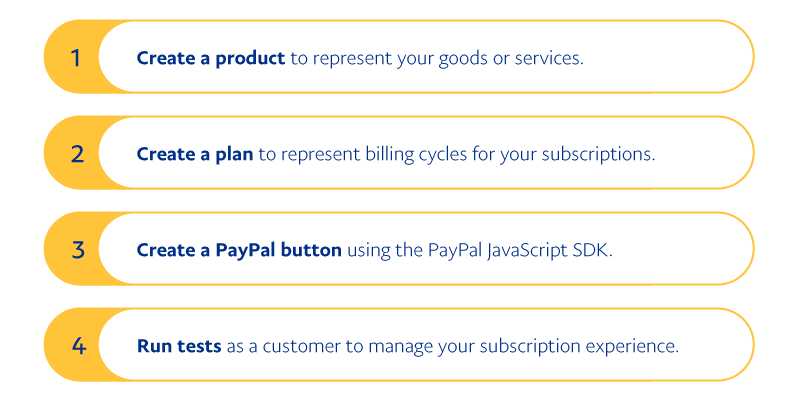This screenshot has width=800, height=400.
Task: Click the step number 3 badge
Action: [76, 249]
